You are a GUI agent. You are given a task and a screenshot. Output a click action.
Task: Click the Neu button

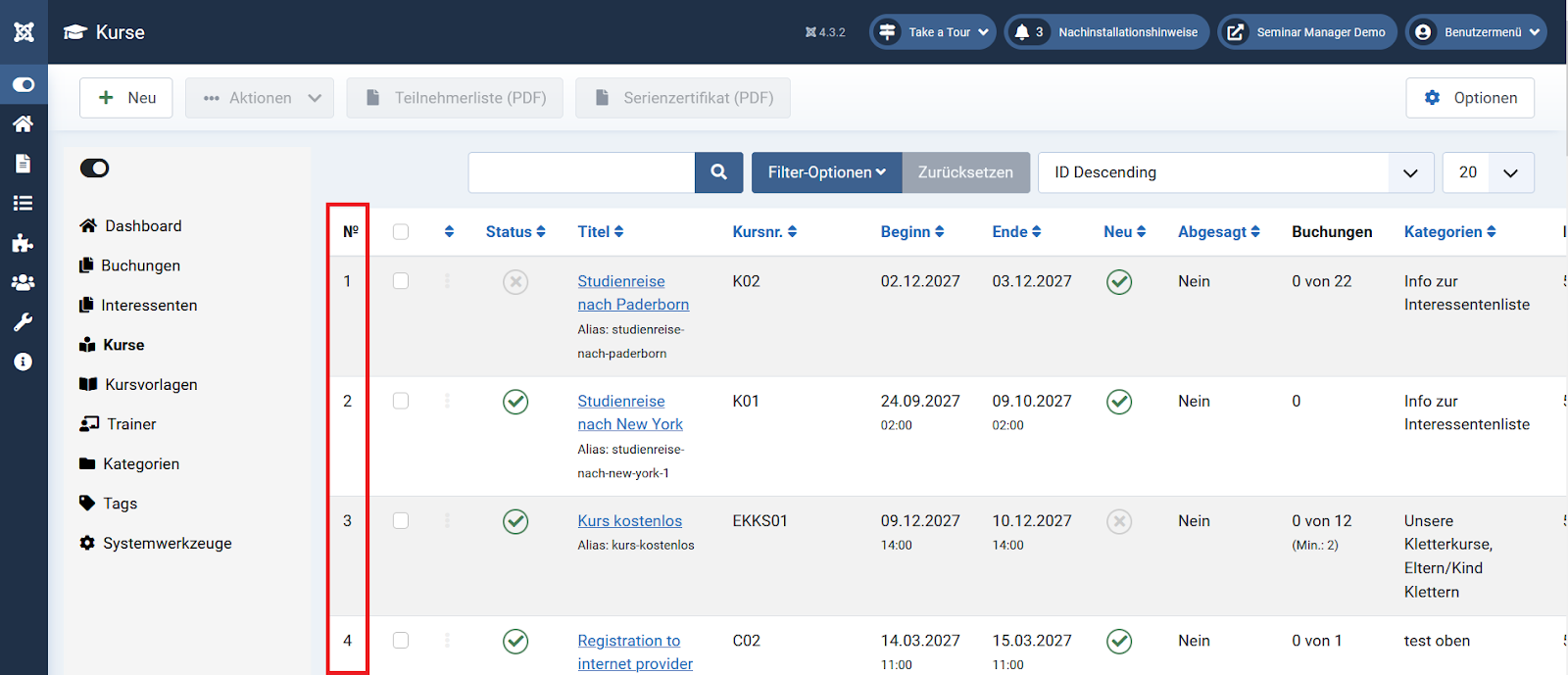[126, 98]
